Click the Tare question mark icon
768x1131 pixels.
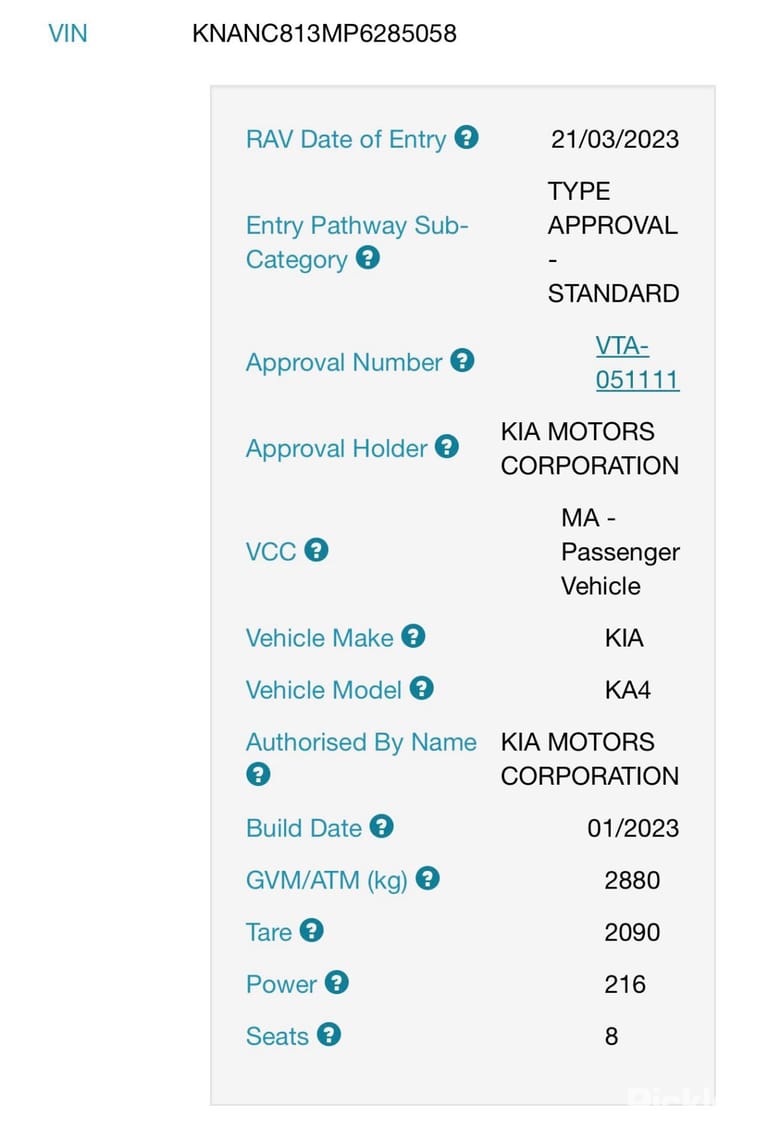(312, 930)
